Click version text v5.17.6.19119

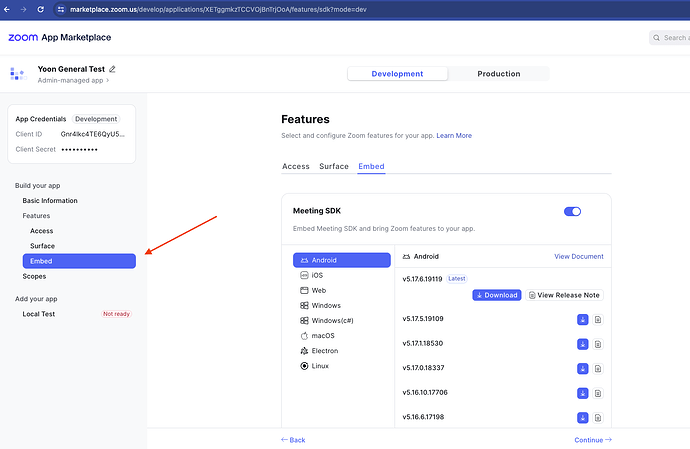422,279
